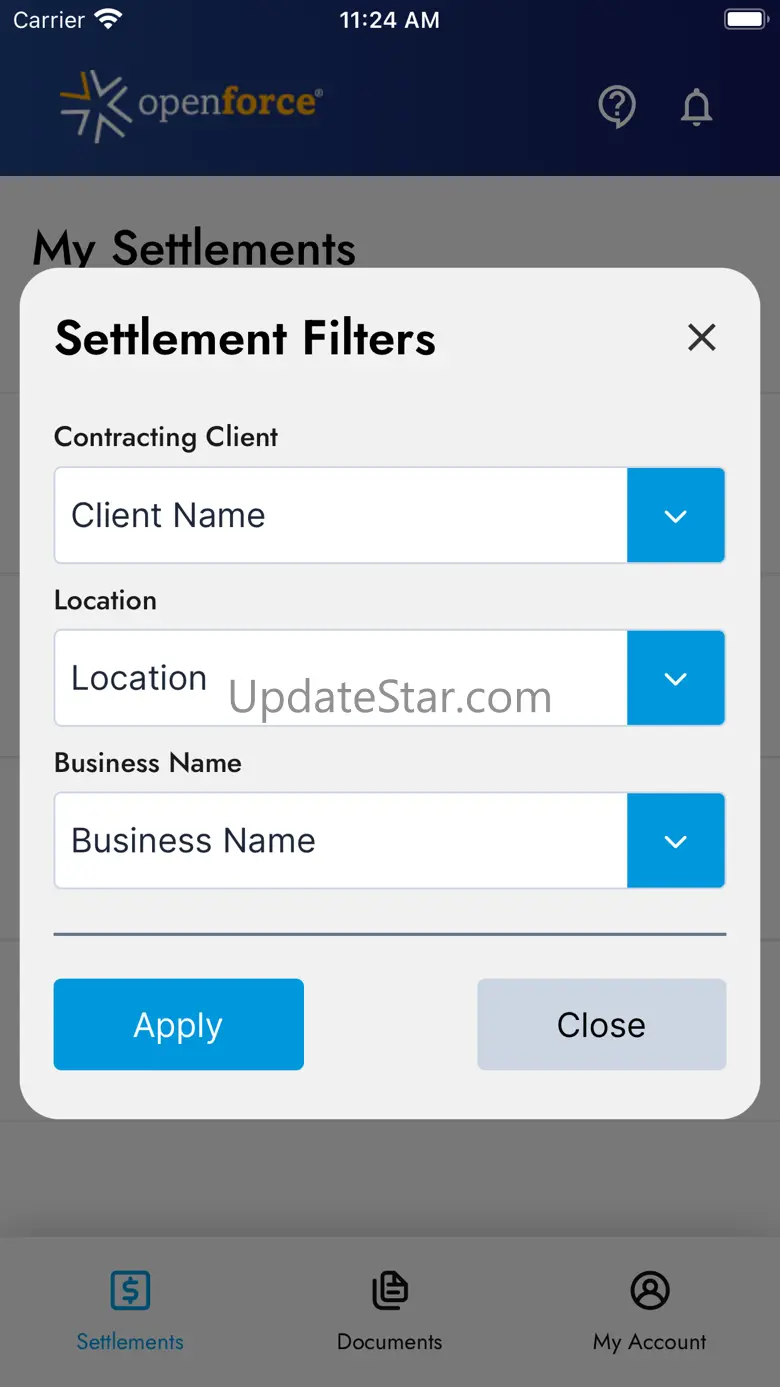Switch to the Settlements tab label
This screenshot has width=780, height=1387.
(130, 1342)
